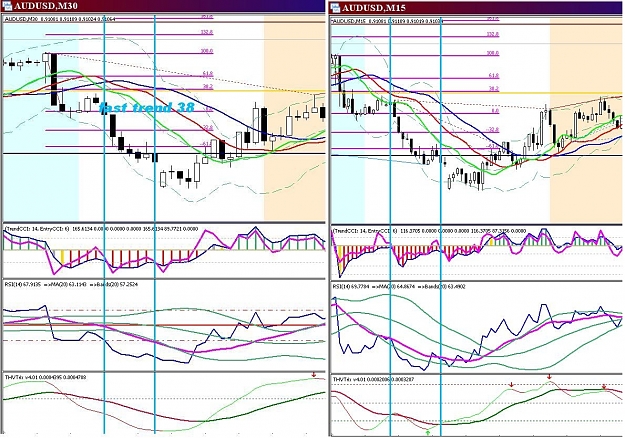Select the 108.0 Fibonacci label in M15 chart

493,53
